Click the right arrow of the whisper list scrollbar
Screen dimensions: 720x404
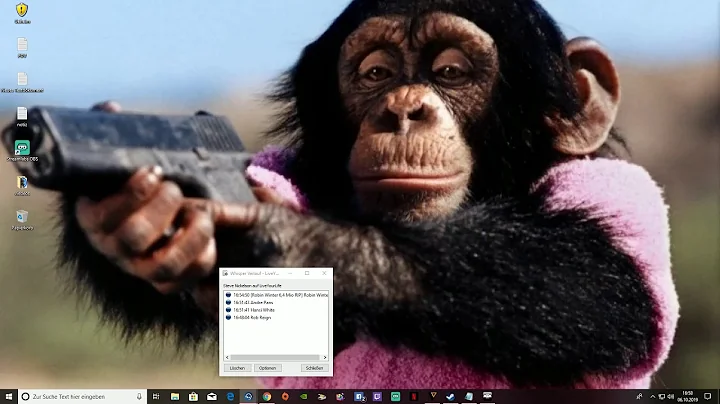tap(325, 357)
